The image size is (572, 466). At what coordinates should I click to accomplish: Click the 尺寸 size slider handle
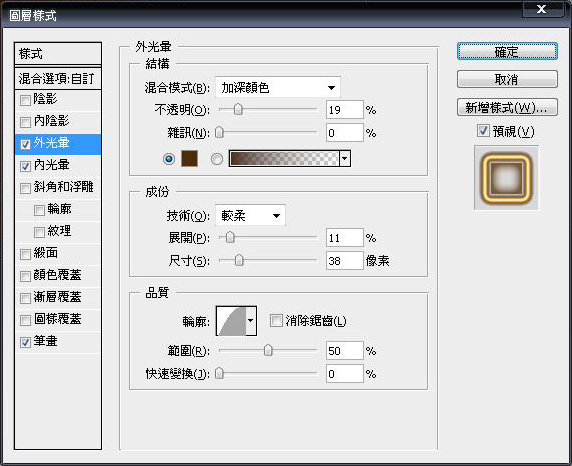(x=239, y=260)
